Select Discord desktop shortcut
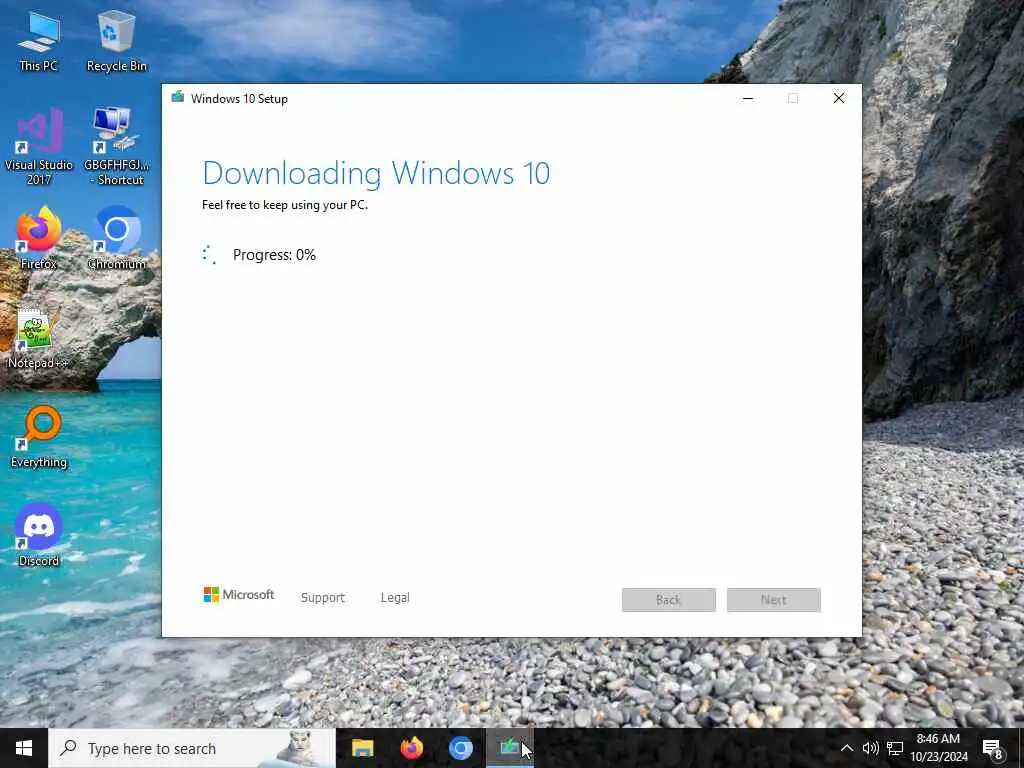 click(x=39, y=535)
